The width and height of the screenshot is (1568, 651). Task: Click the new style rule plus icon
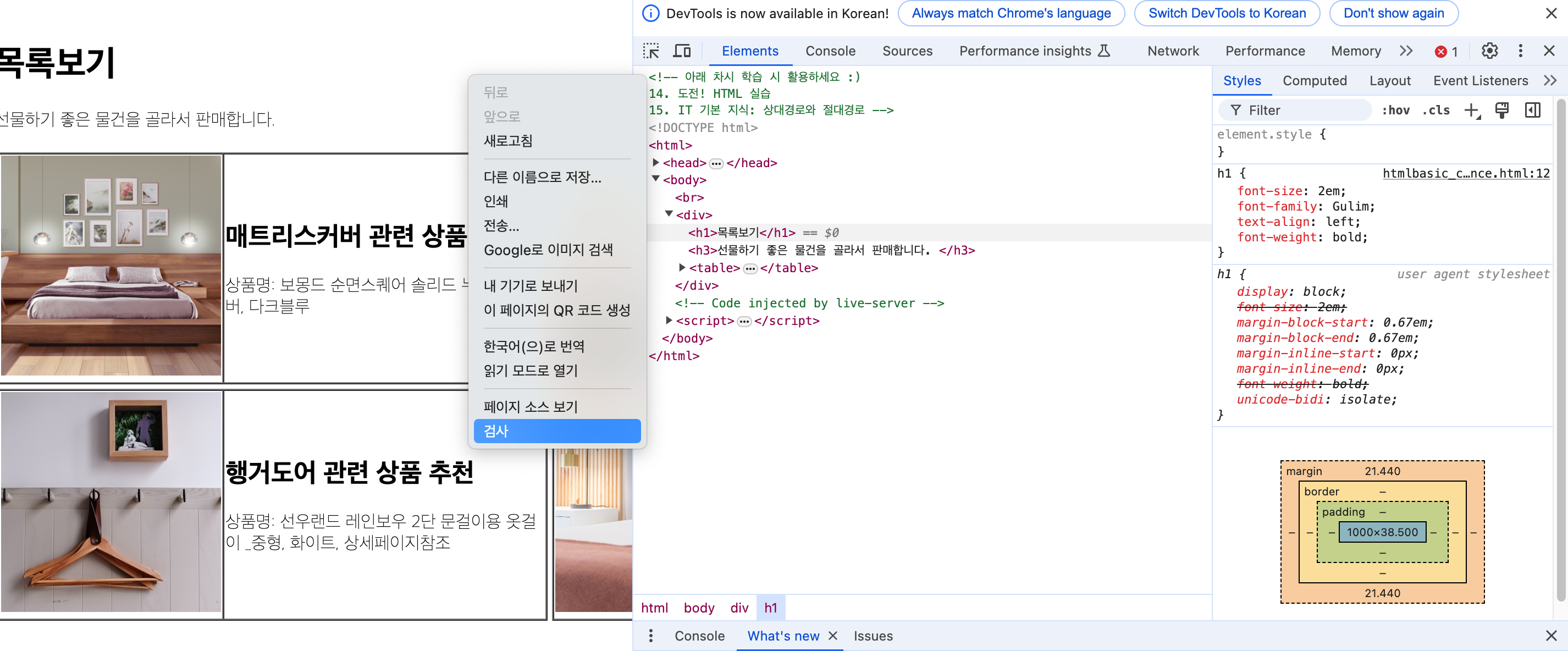1471,110
